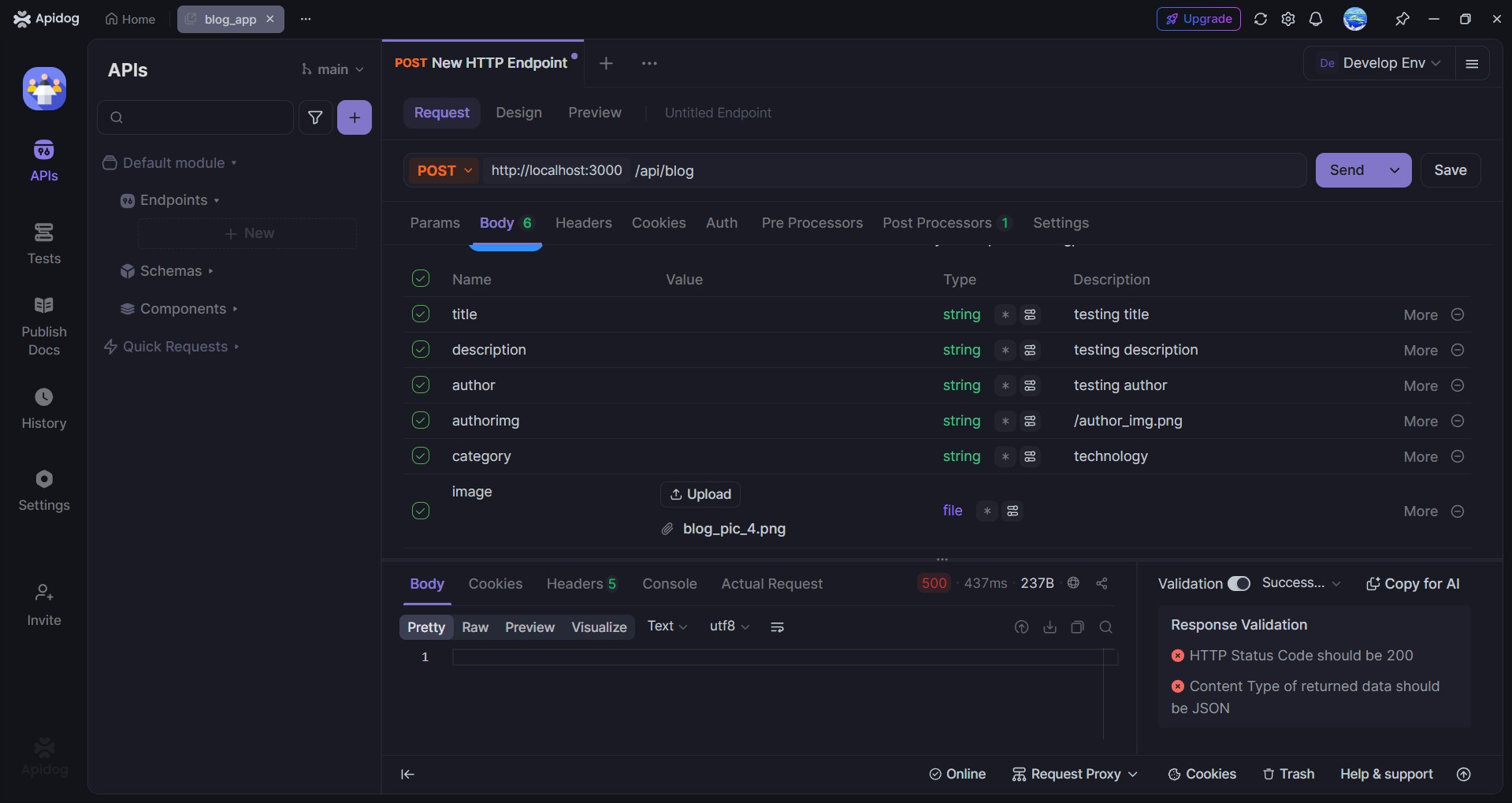This screenshot has height=803, width=1512.
Task: Switch to the Headers request tab
Action: pos(583,223)
